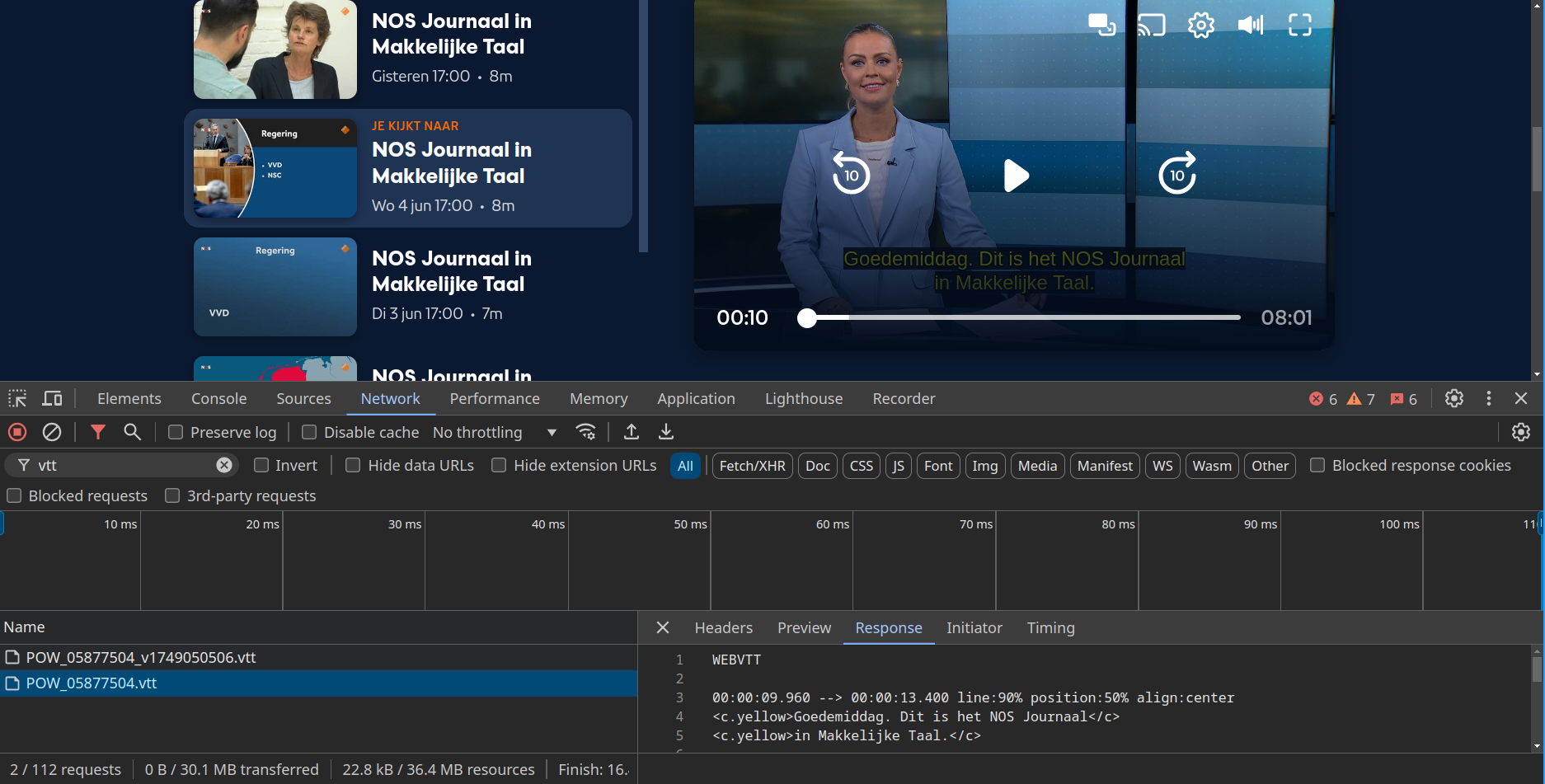Image resolution: width=1545 pixels, height=784 pixels.
Task: Open Gisteren 17:00 episode thumbnail
Action: tap(275, 49)
